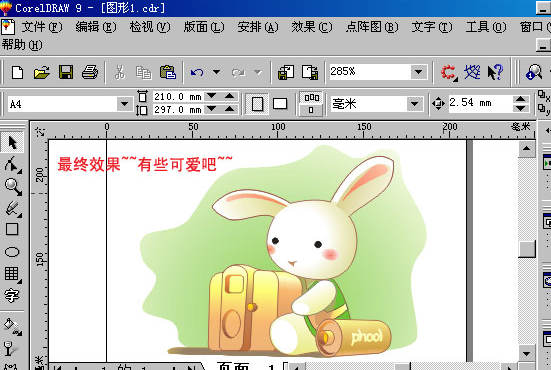The width and height of the screenshot is (551, 370).
Task: Apply layout to current page only
Action: pos(311,110)
